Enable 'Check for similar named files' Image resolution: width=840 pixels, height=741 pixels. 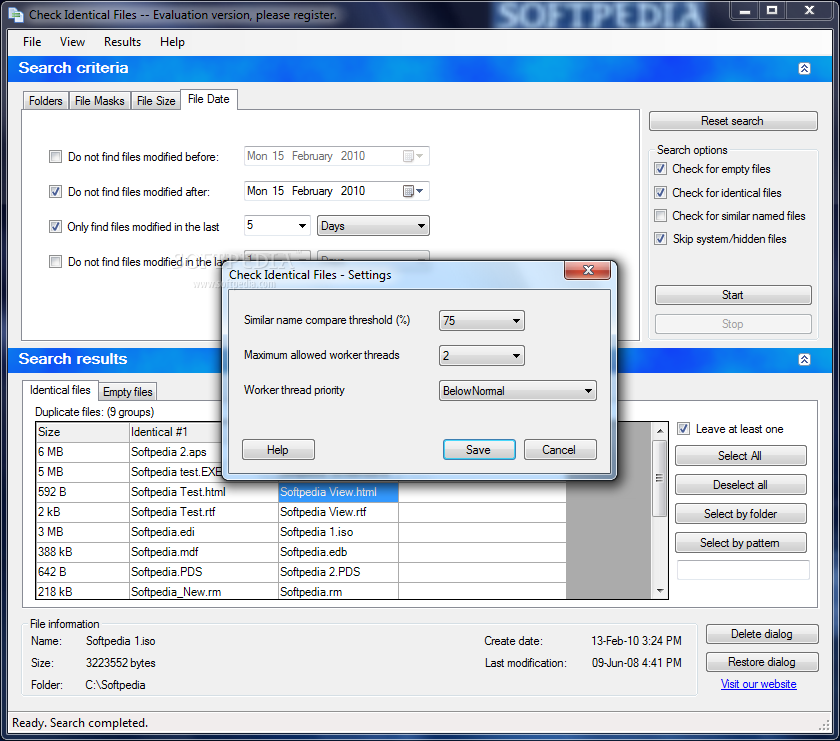[x=661, y=215]
